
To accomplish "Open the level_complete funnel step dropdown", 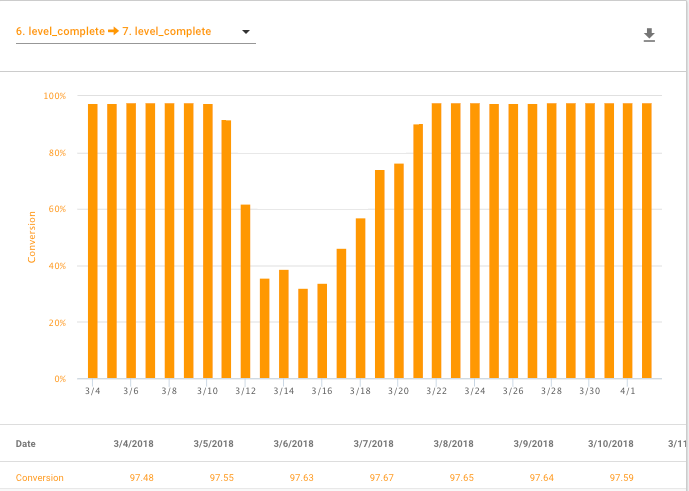I will (113, 32).
